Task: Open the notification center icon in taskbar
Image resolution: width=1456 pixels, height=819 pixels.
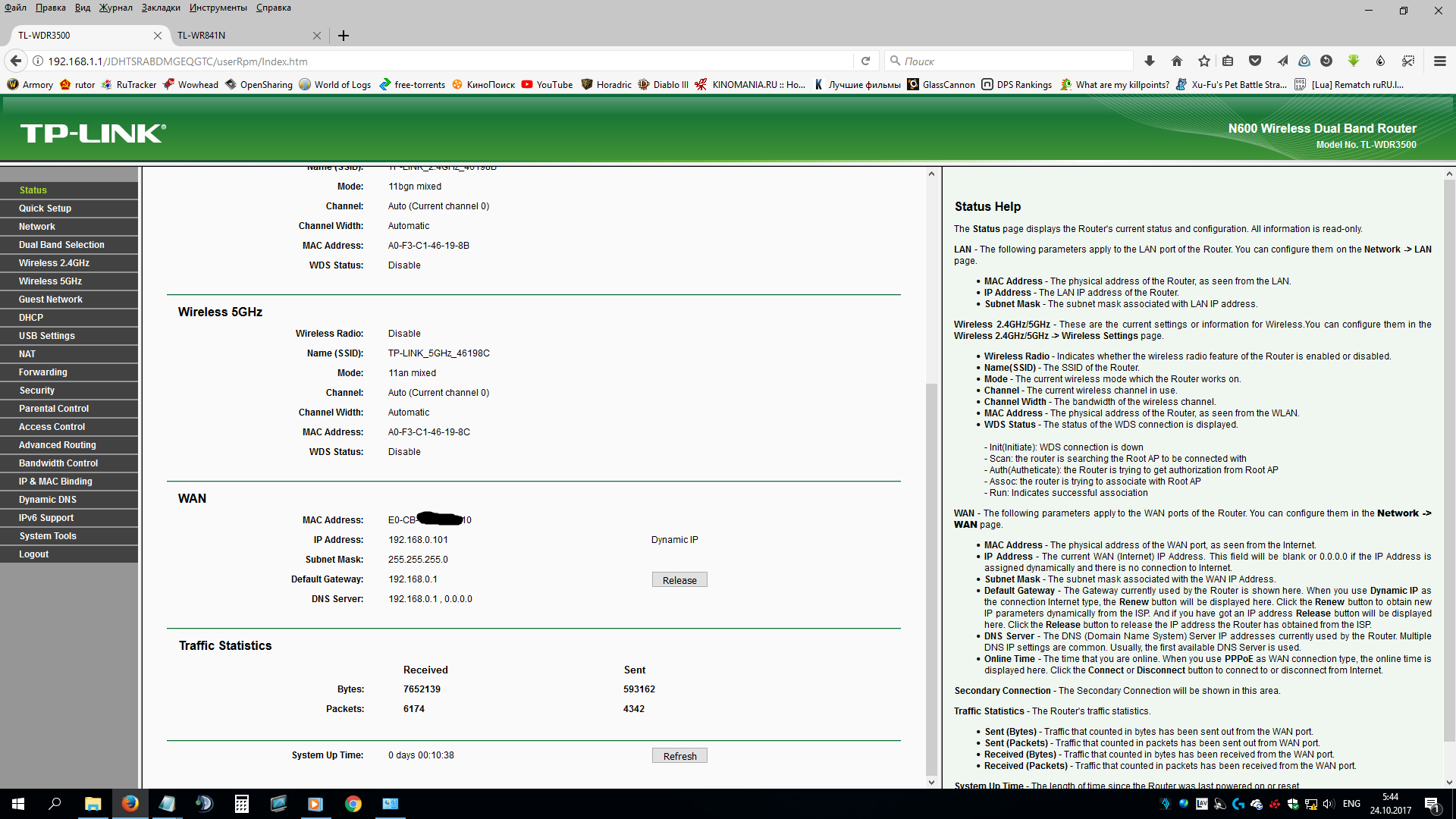Action: click(1433, 805)
